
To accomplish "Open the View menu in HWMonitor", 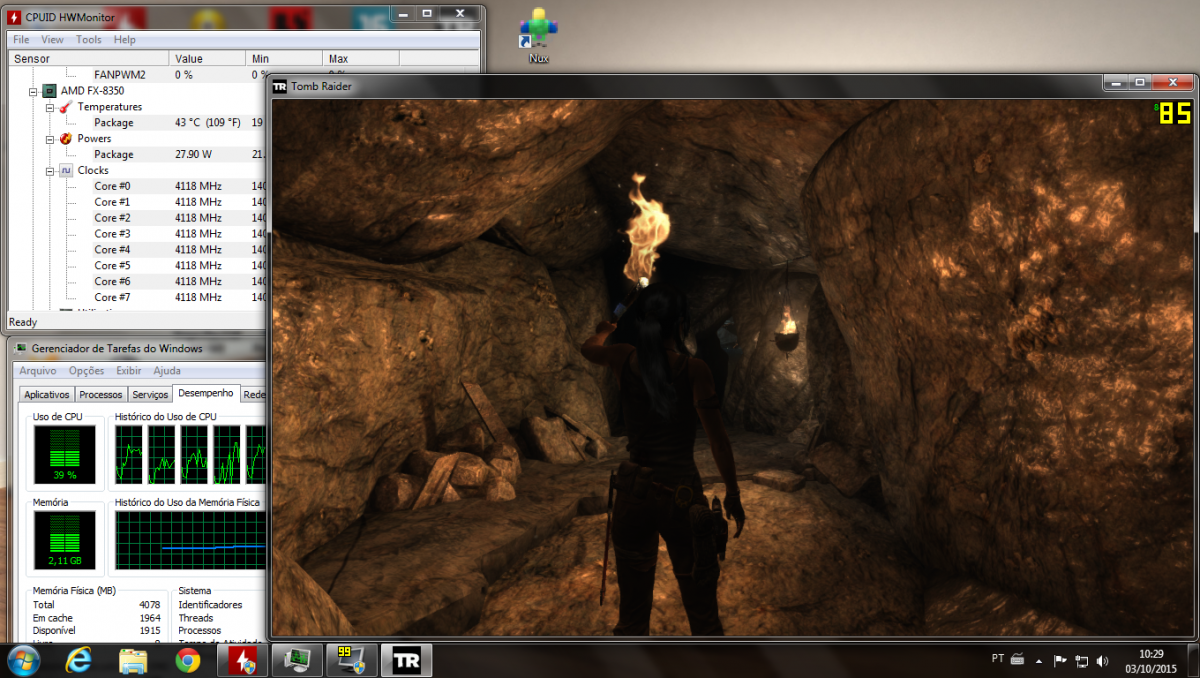I will click(x=52, y=40).
